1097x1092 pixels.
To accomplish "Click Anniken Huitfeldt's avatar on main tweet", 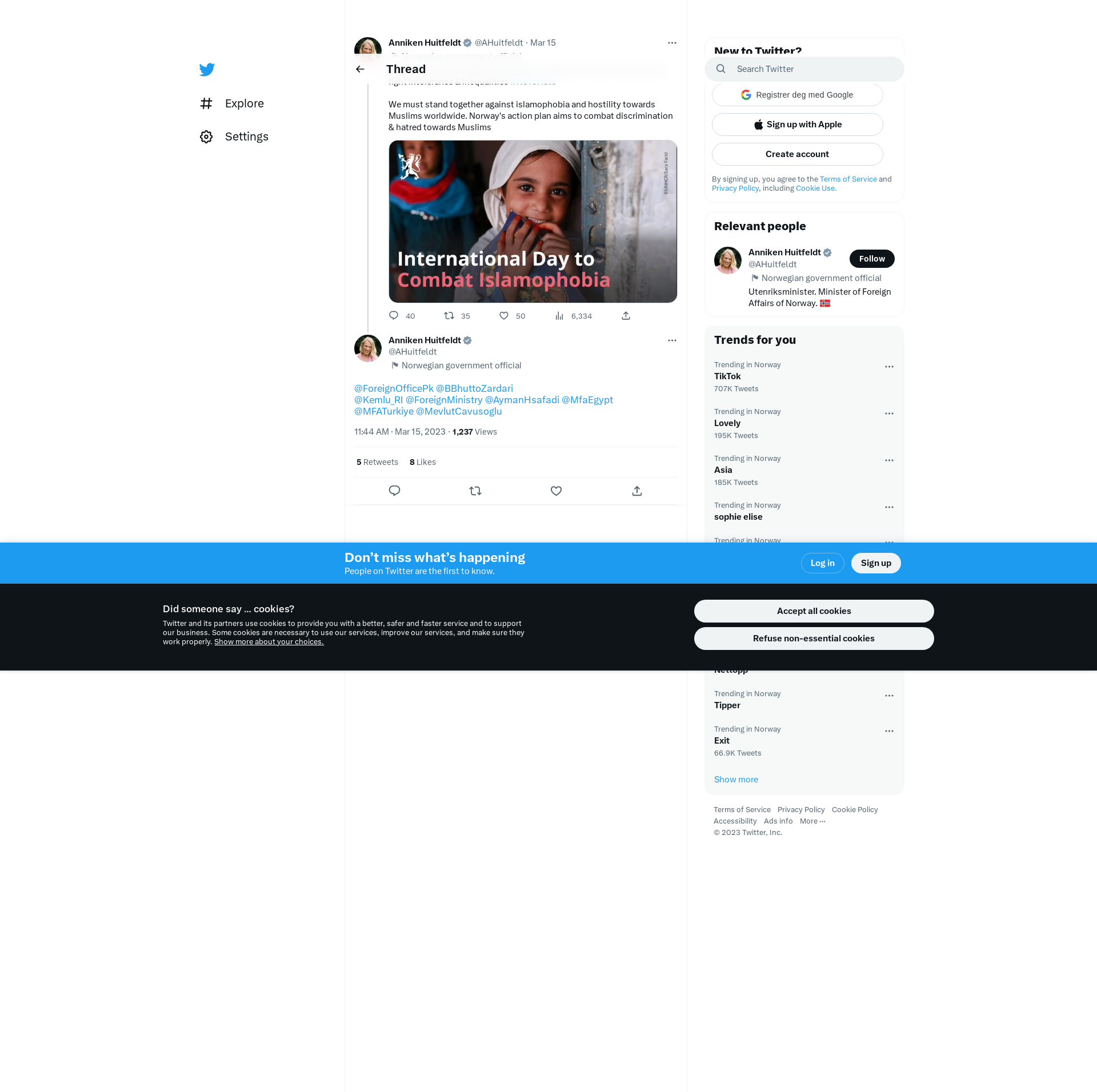I will [368, 348].
